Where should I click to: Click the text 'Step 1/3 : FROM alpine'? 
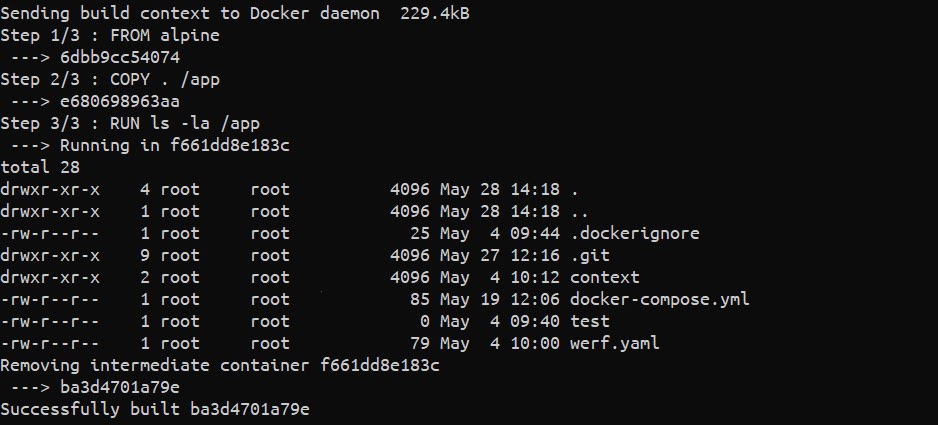(x=110, y=35)
